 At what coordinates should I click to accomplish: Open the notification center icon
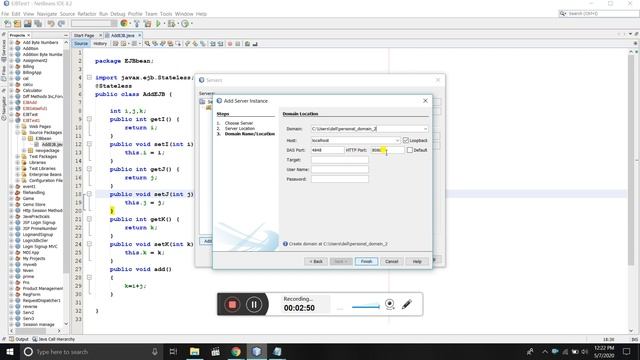pos(627,351)
